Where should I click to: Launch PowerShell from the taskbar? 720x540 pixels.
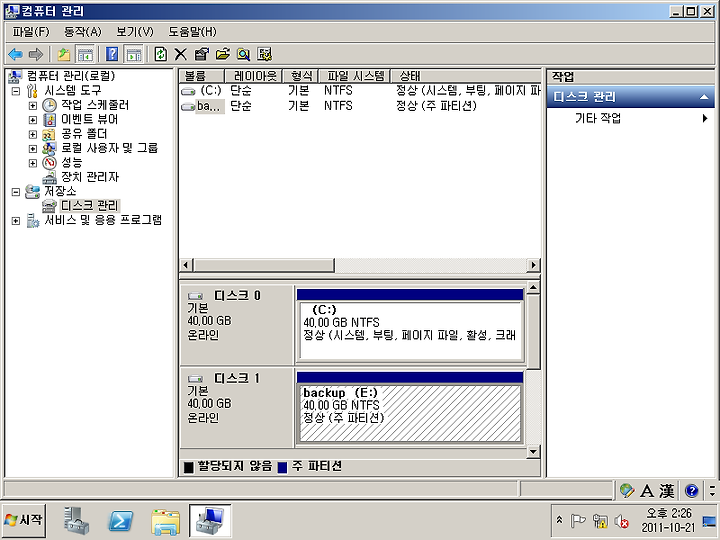click(120, 521)
